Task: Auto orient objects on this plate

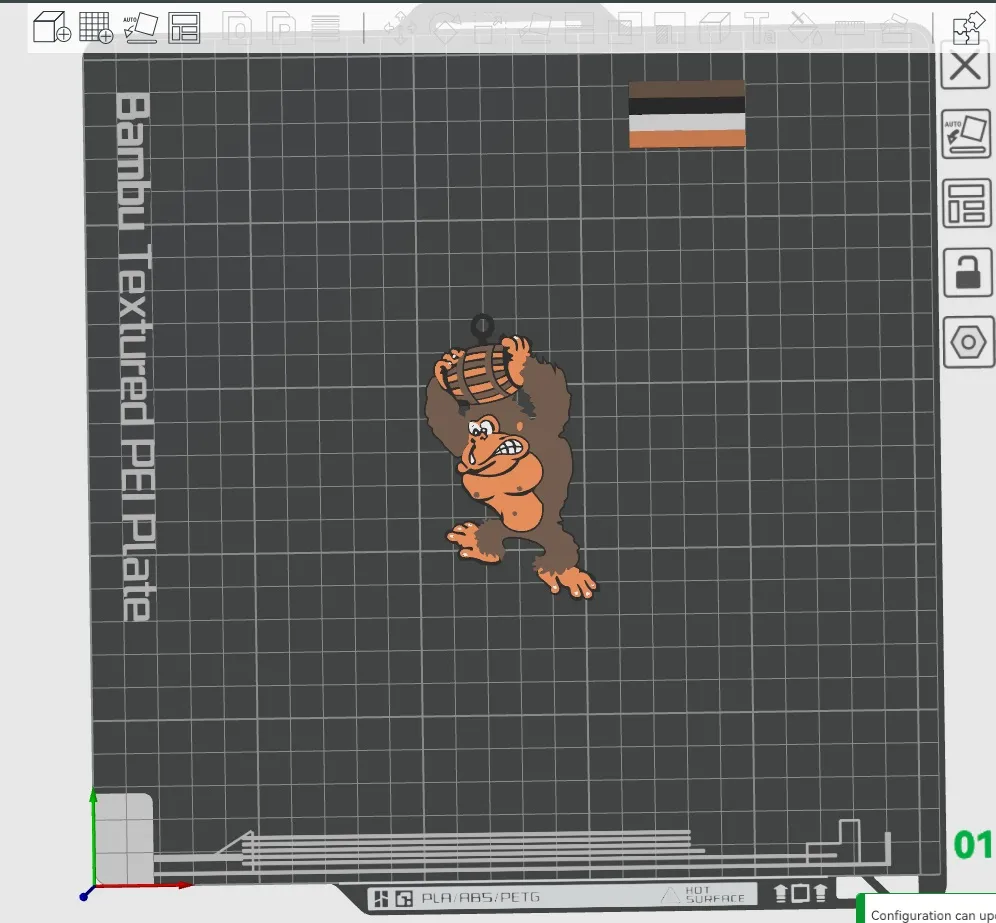Action: pyautogui.click(x=966, y=134)
